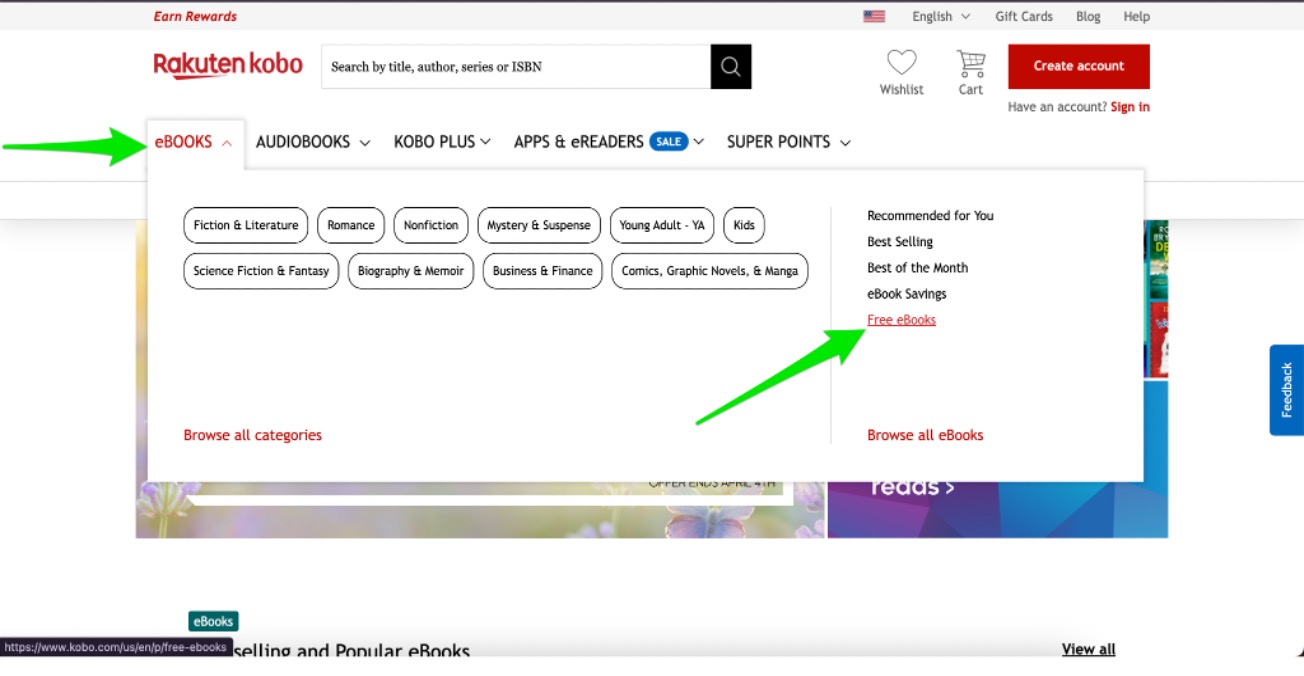Screen dimensions: 1304x676
Task: Click Browse all categories
Action: tap(253, 435)
